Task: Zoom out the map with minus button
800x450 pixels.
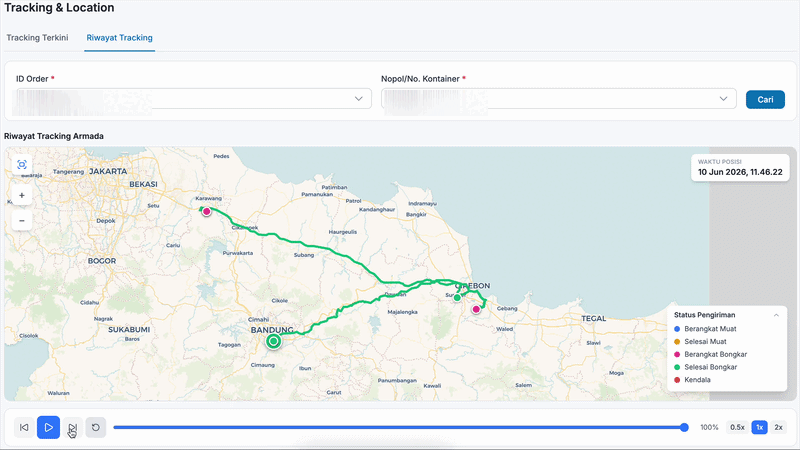Action: [21, 220]
